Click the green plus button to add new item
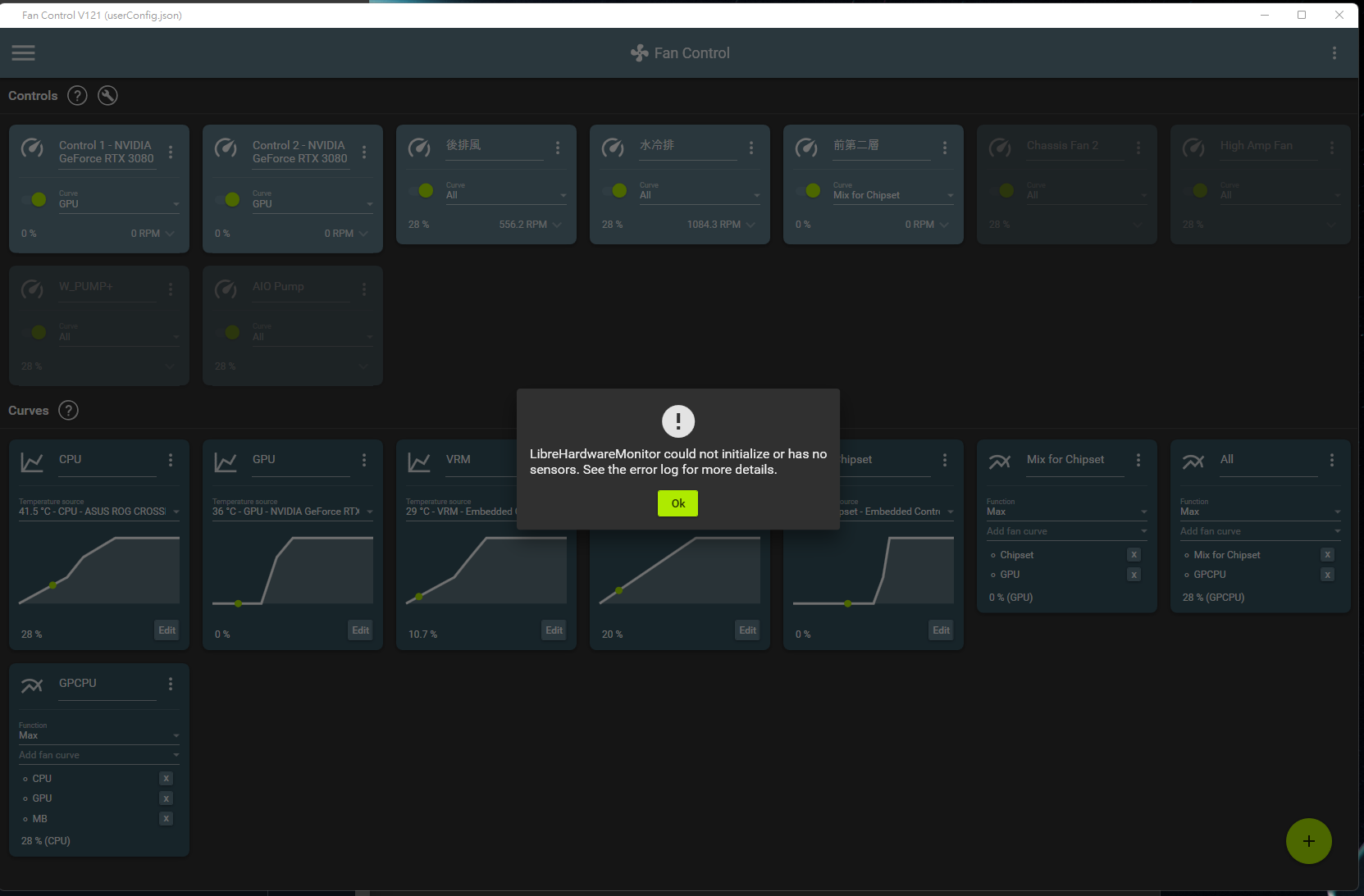 pos(1308,841)
